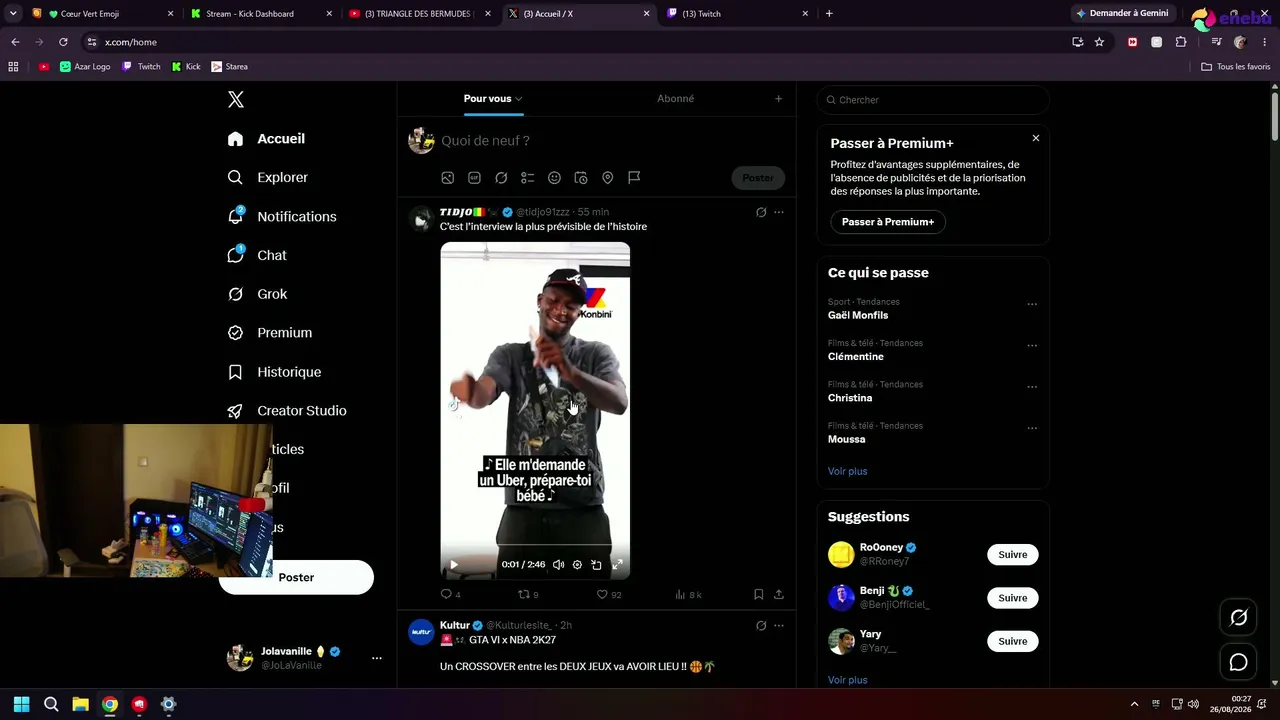The height and width of the screenshot is (720, 1280).
Task: Open more options for the Kultur tweet
Action: [779, 626]
